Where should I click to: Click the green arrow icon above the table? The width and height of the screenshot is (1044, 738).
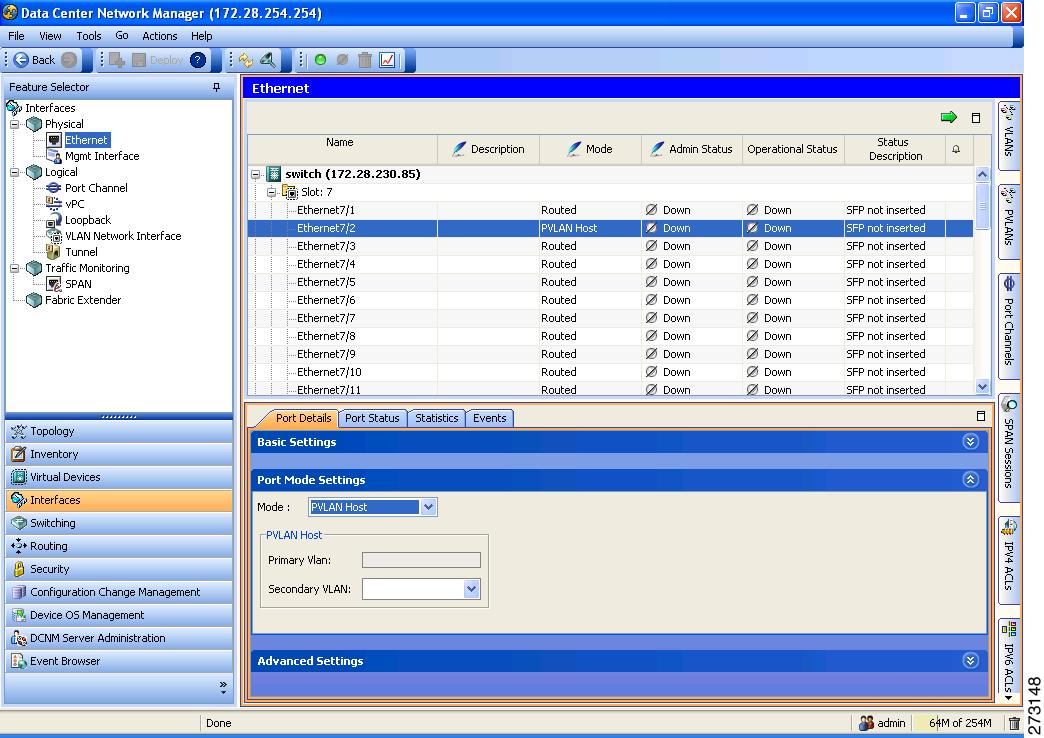949,117
